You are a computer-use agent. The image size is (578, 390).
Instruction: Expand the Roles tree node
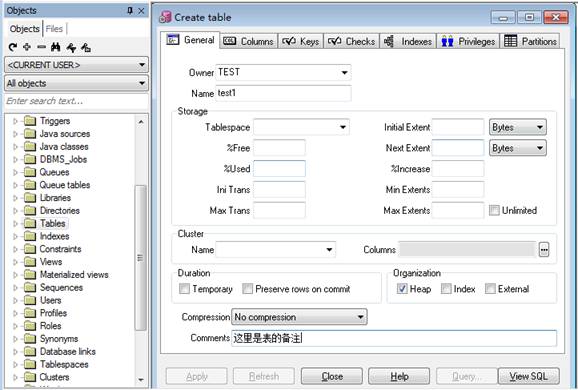click(15, 326)
